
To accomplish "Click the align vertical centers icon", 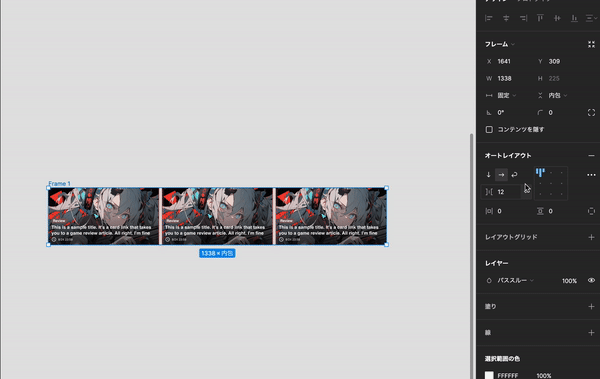I will [557, 18].
